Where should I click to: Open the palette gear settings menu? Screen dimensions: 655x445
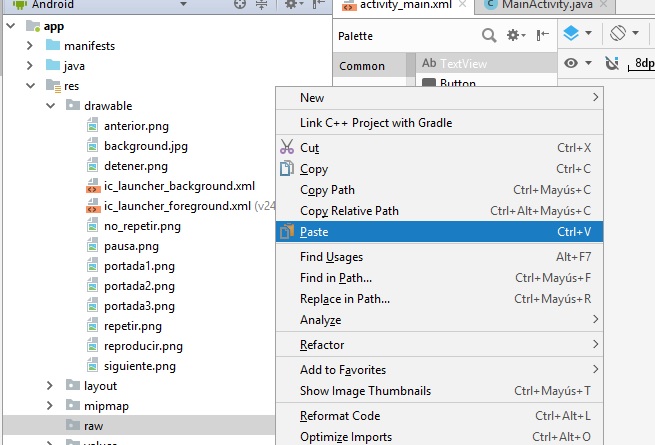pyautogui.click(x=515, y=35)
